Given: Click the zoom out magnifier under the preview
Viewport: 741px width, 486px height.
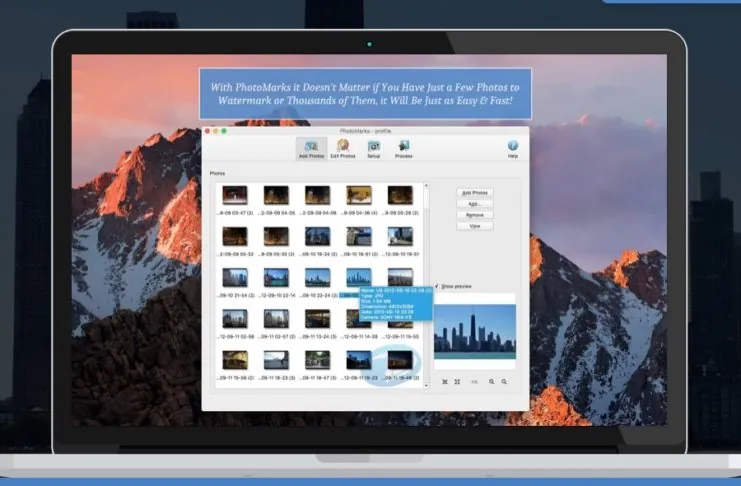Looking at the screenshot, I should [504, 382].
